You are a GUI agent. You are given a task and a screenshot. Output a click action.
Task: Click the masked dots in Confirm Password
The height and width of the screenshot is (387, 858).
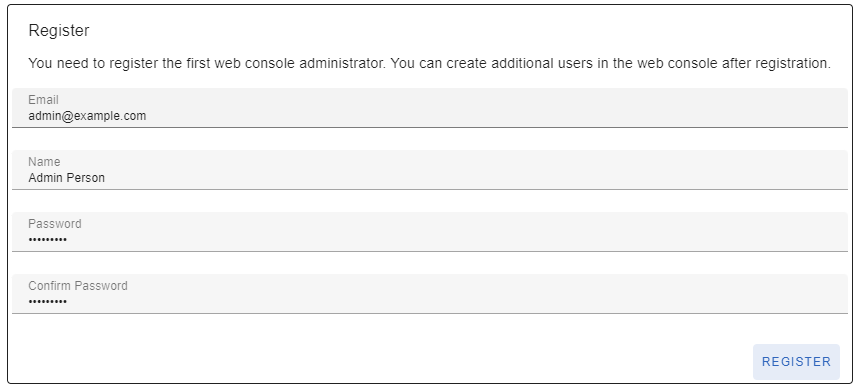pos(48,302)
